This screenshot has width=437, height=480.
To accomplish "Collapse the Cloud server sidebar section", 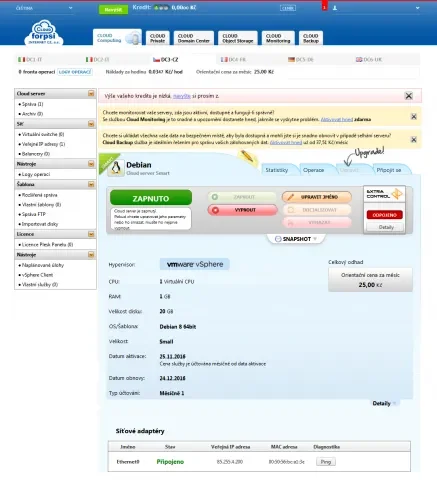I will click(91, 94).
